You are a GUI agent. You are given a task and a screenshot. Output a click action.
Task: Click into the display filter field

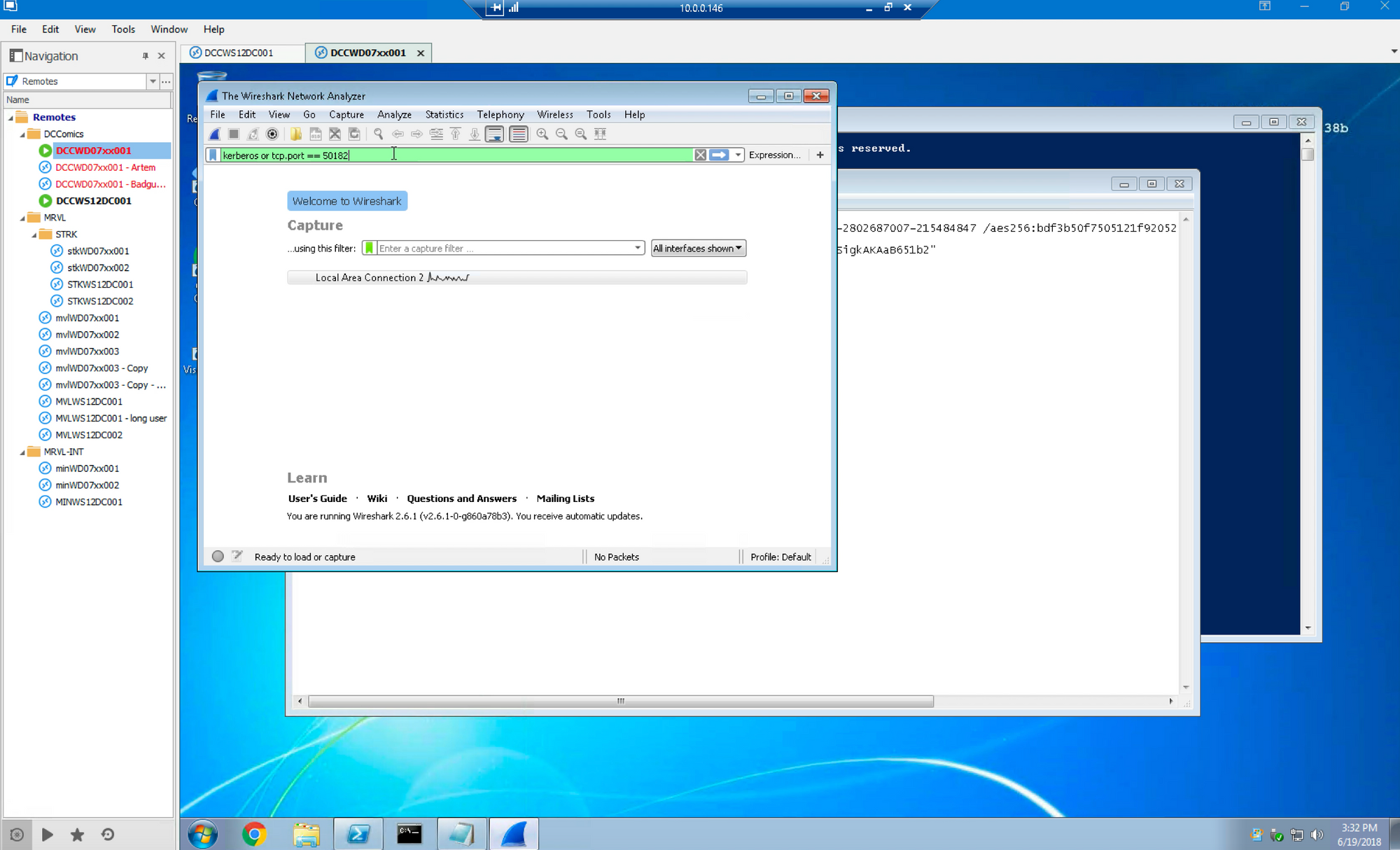[456, 155]
